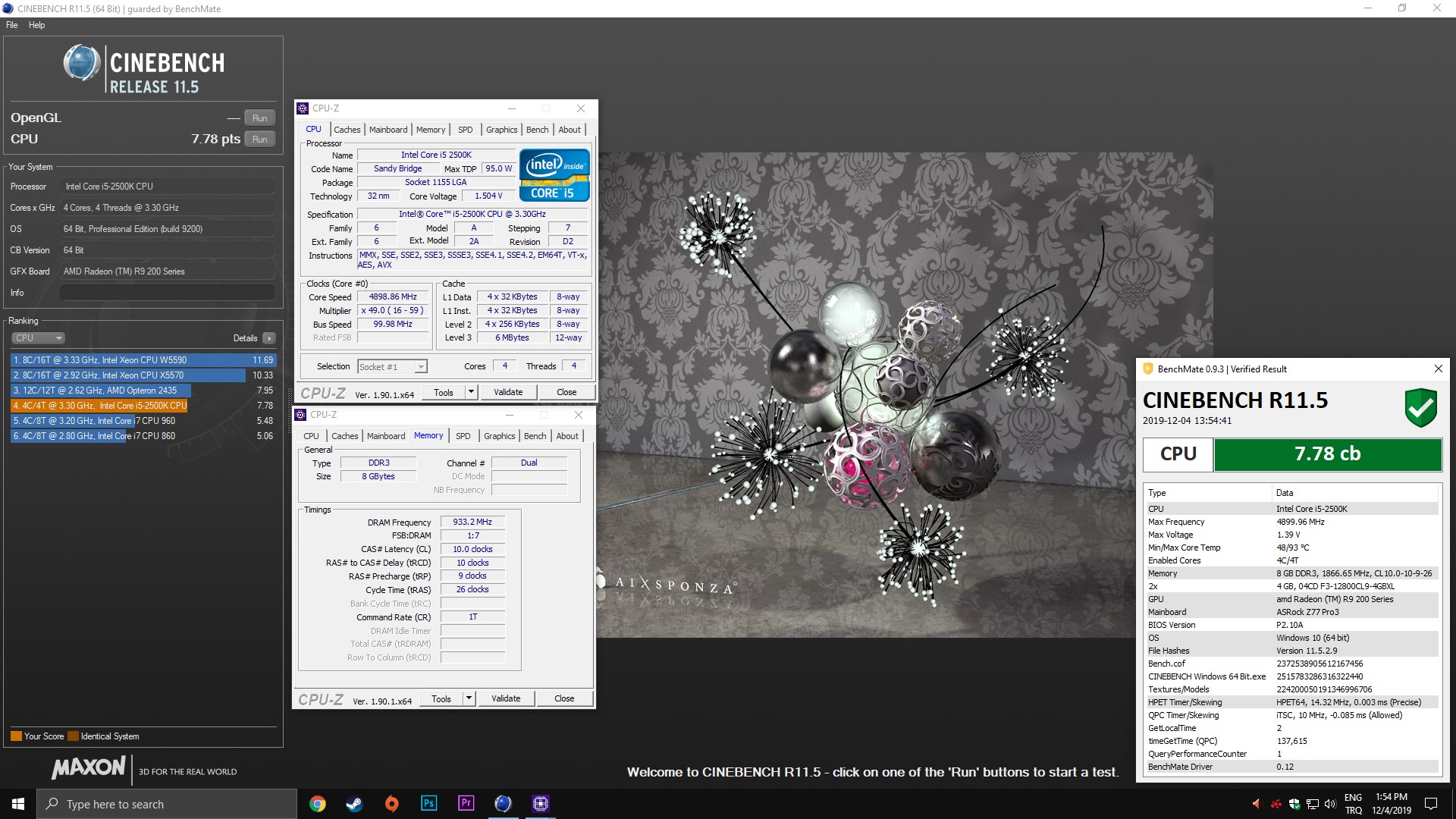
Task: Switch to Memory tab in upper CPU-Z
Action: (x=431, y=130)
